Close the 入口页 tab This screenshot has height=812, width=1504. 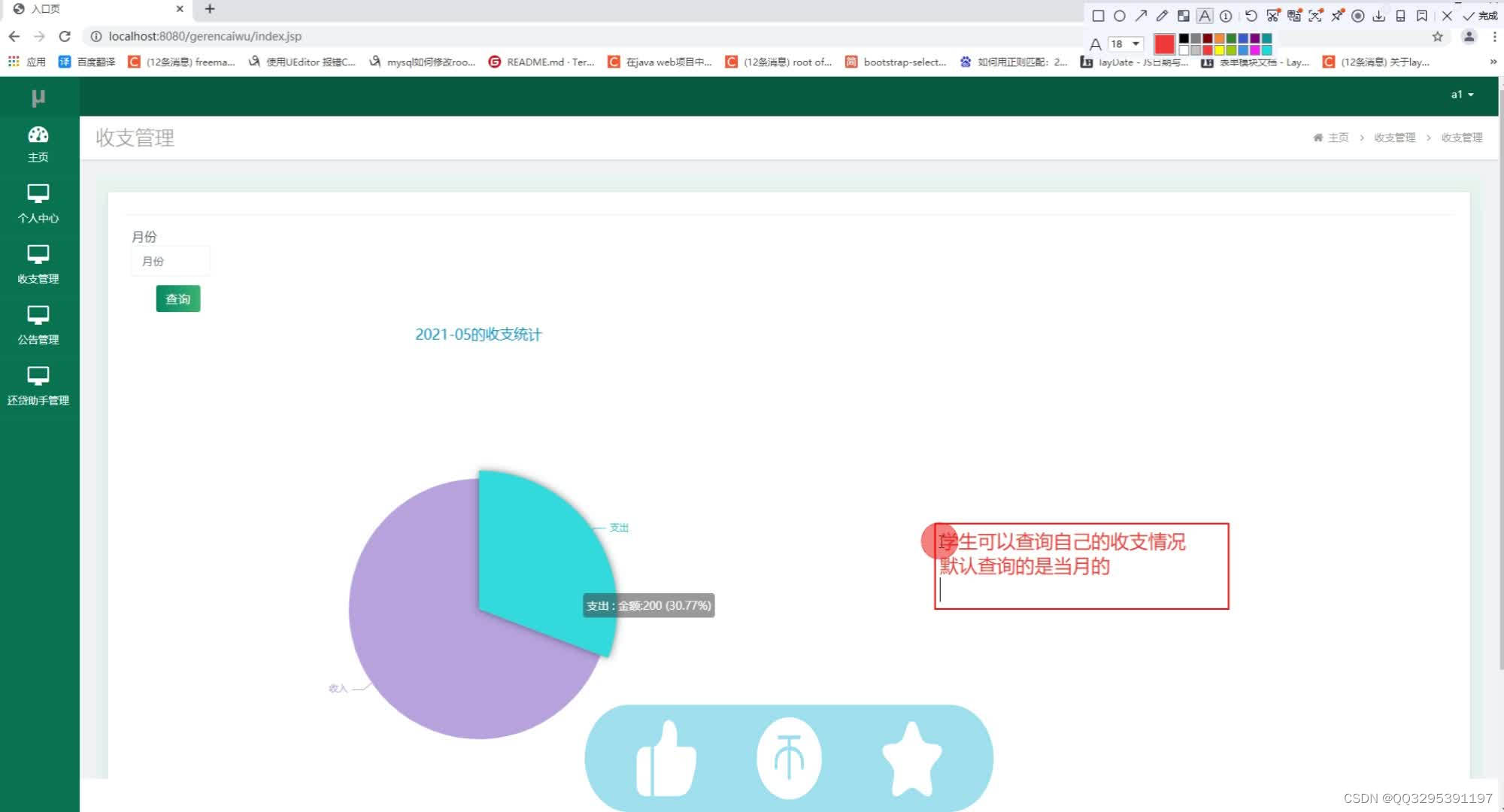pos(180,9)
